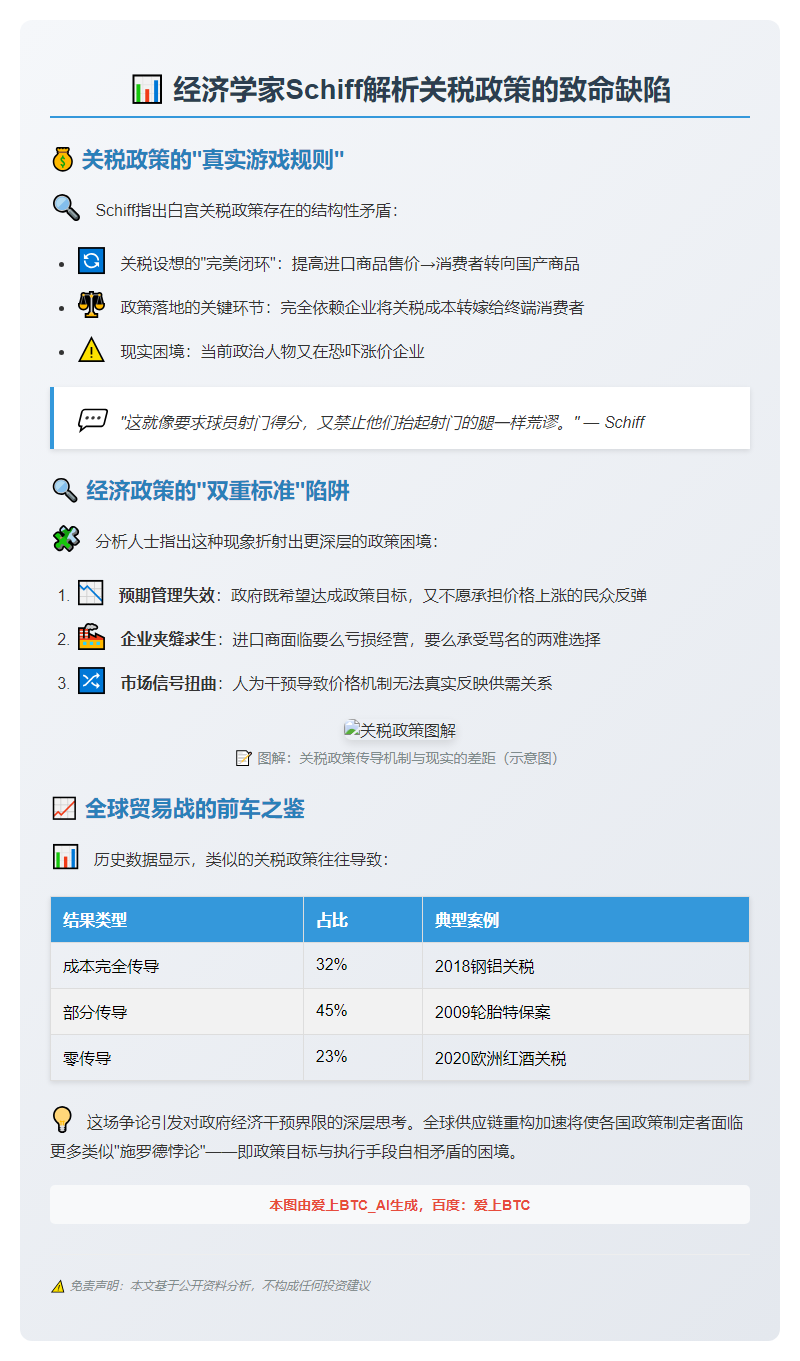
Task: Click the light bulb icon beside 这场争论引发
Action: [62, 1120]
